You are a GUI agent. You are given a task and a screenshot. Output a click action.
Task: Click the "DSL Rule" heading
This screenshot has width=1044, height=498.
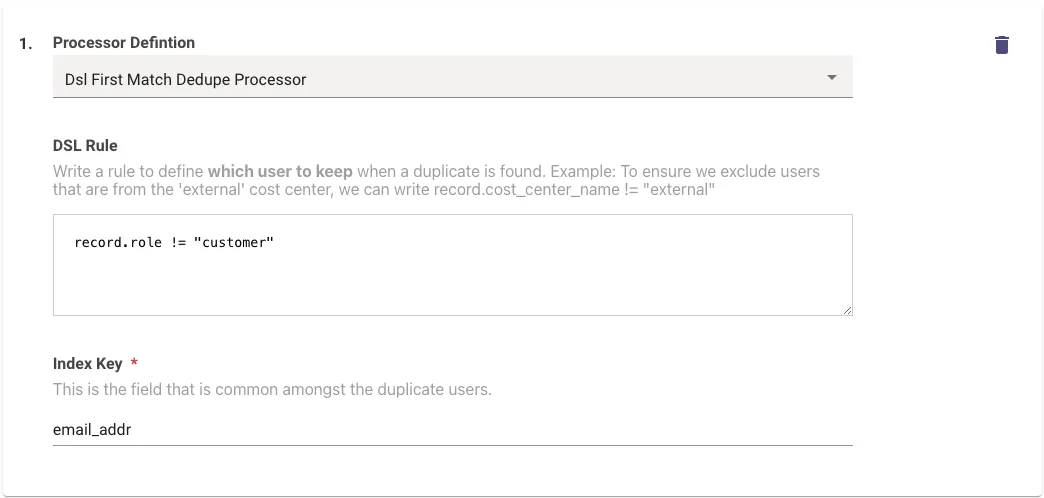(85, 146)
